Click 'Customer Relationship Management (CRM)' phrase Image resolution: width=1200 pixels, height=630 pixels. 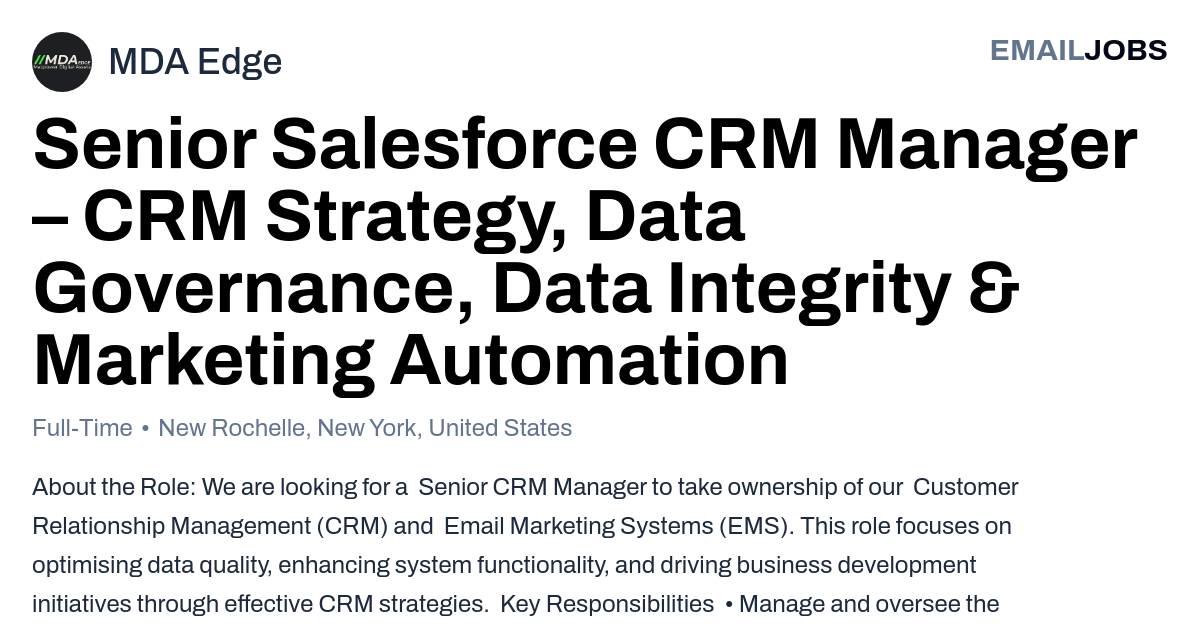click(x=525, y=506)
